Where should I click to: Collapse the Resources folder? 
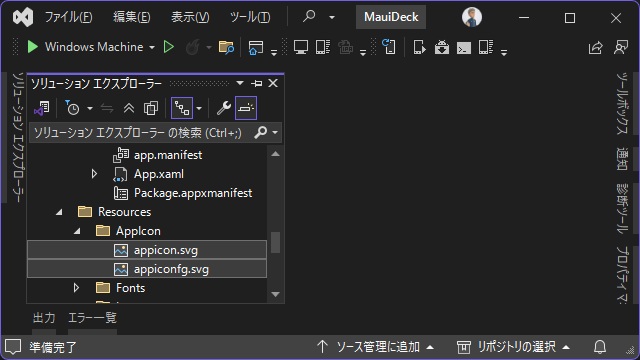tap(59, 212)
